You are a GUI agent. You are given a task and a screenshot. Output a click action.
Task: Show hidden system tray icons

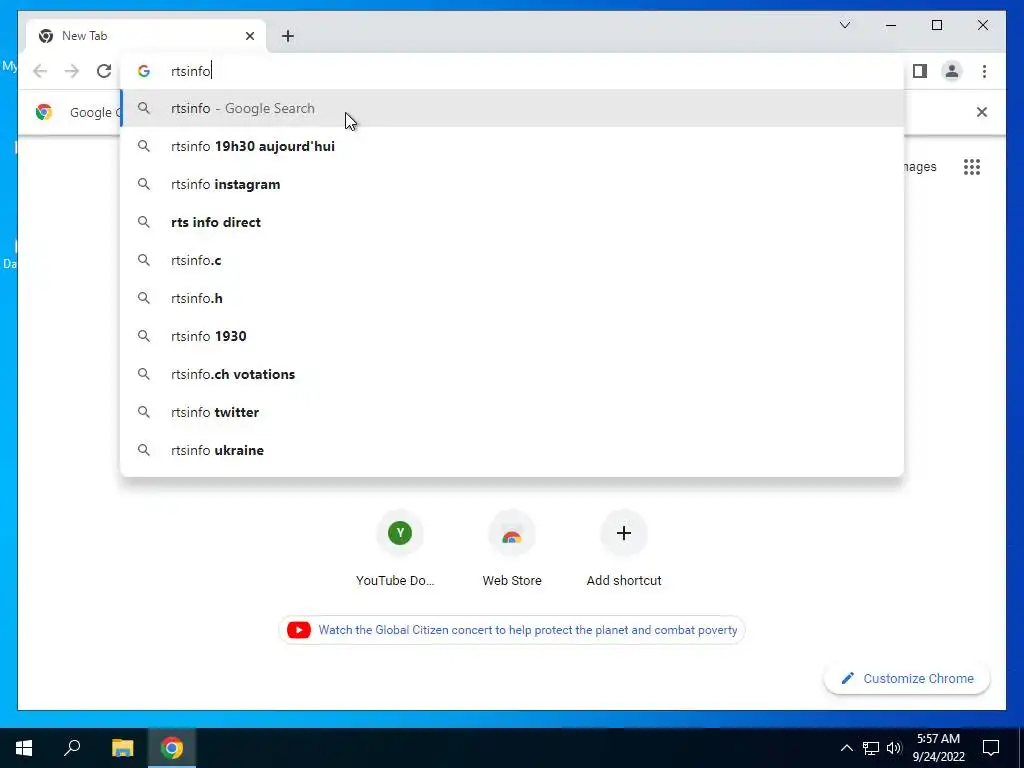point(846,748)
